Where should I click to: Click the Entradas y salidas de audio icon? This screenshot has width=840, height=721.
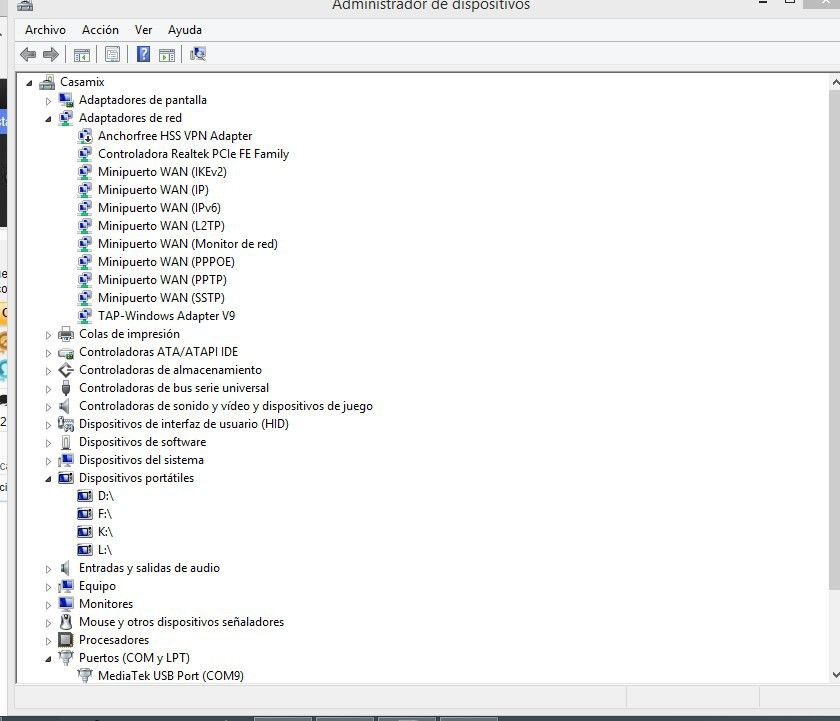click(64, 568)
